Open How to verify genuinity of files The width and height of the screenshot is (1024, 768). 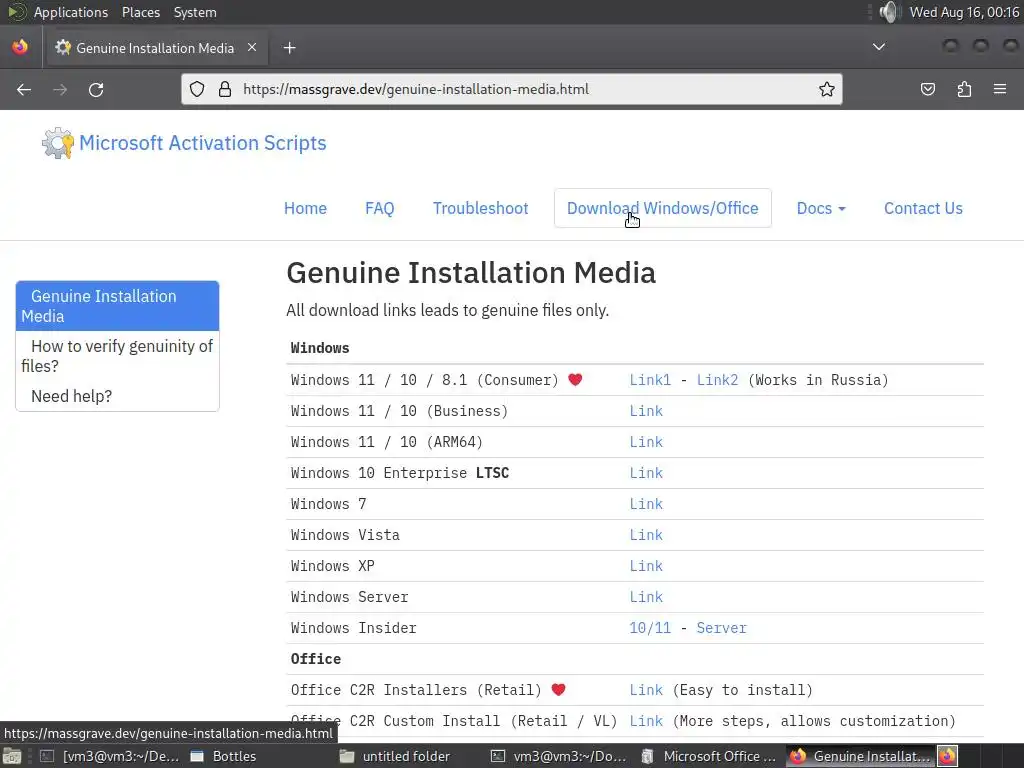118,356
